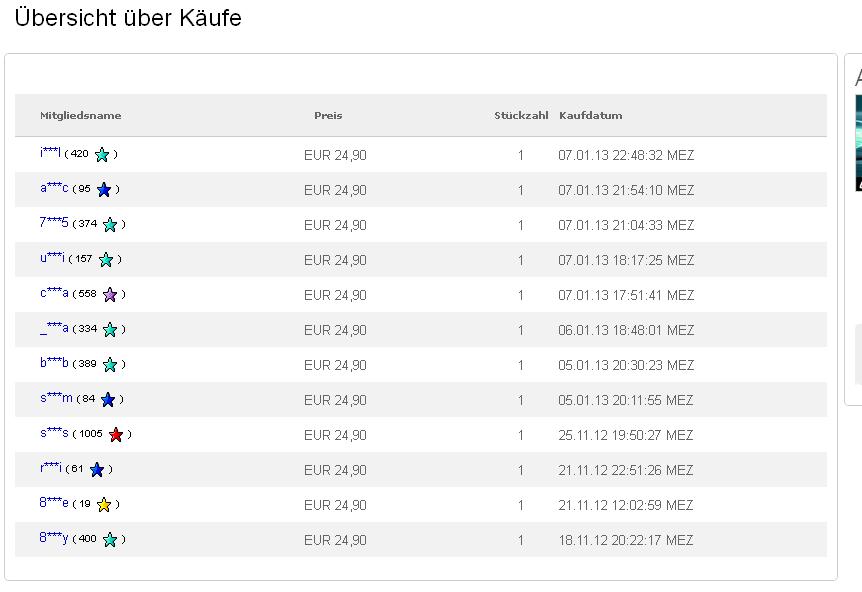Click the blue star beside s***m

point(108,400)
